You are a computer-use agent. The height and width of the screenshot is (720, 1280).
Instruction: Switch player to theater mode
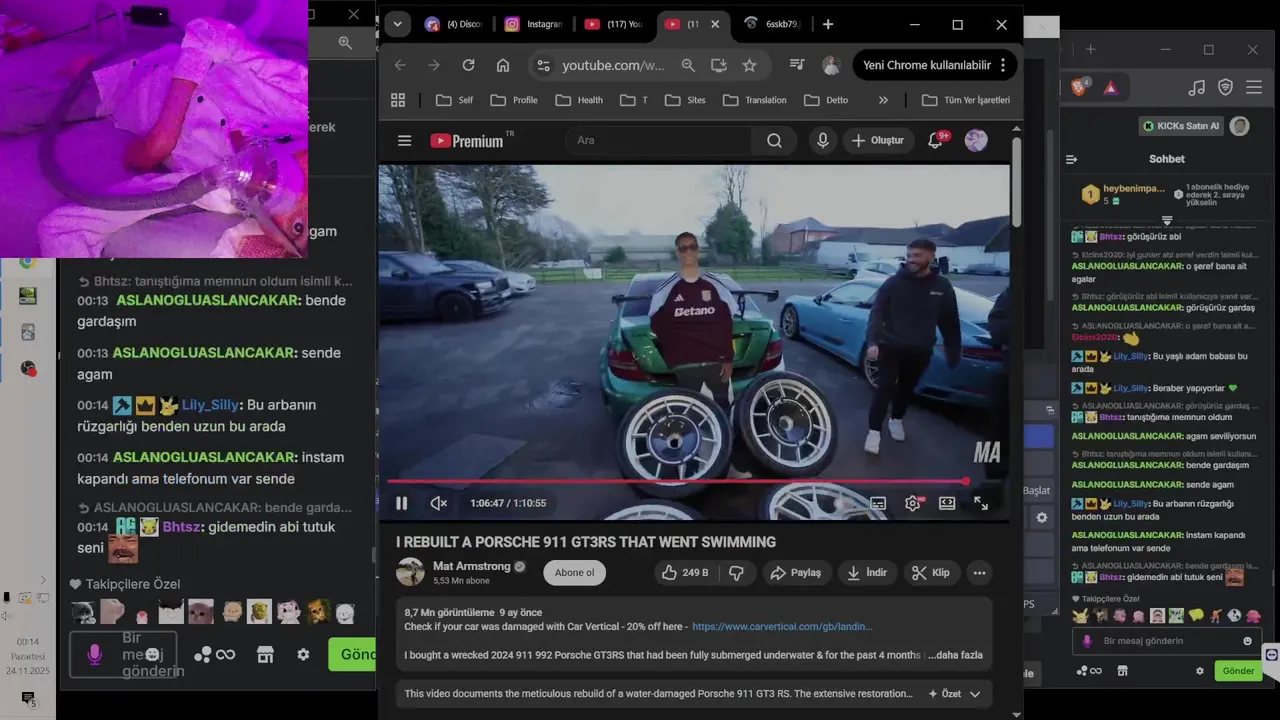(x=947, y=503)
